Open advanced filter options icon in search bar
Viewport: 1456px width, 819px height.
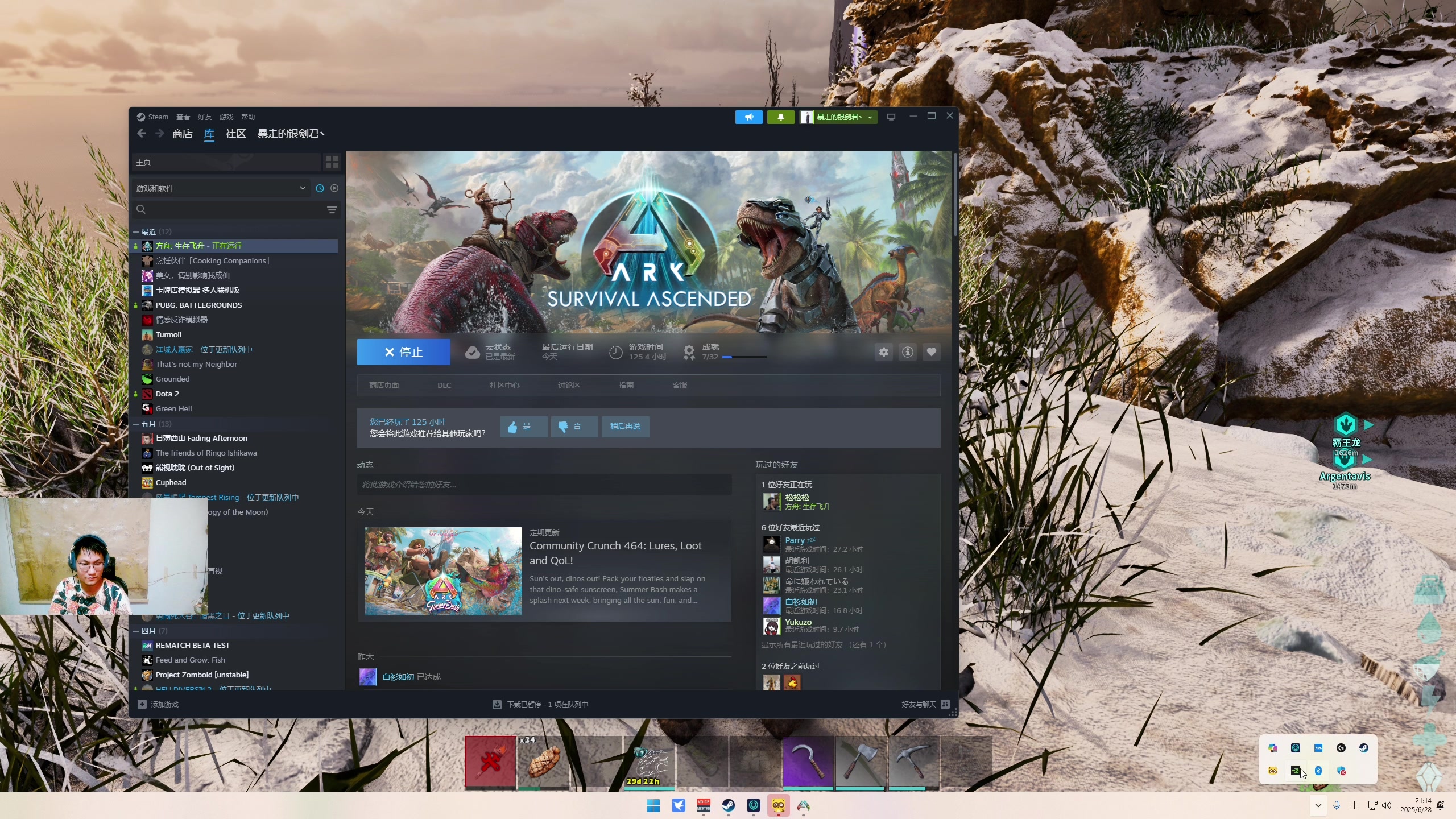click(332, 210)
